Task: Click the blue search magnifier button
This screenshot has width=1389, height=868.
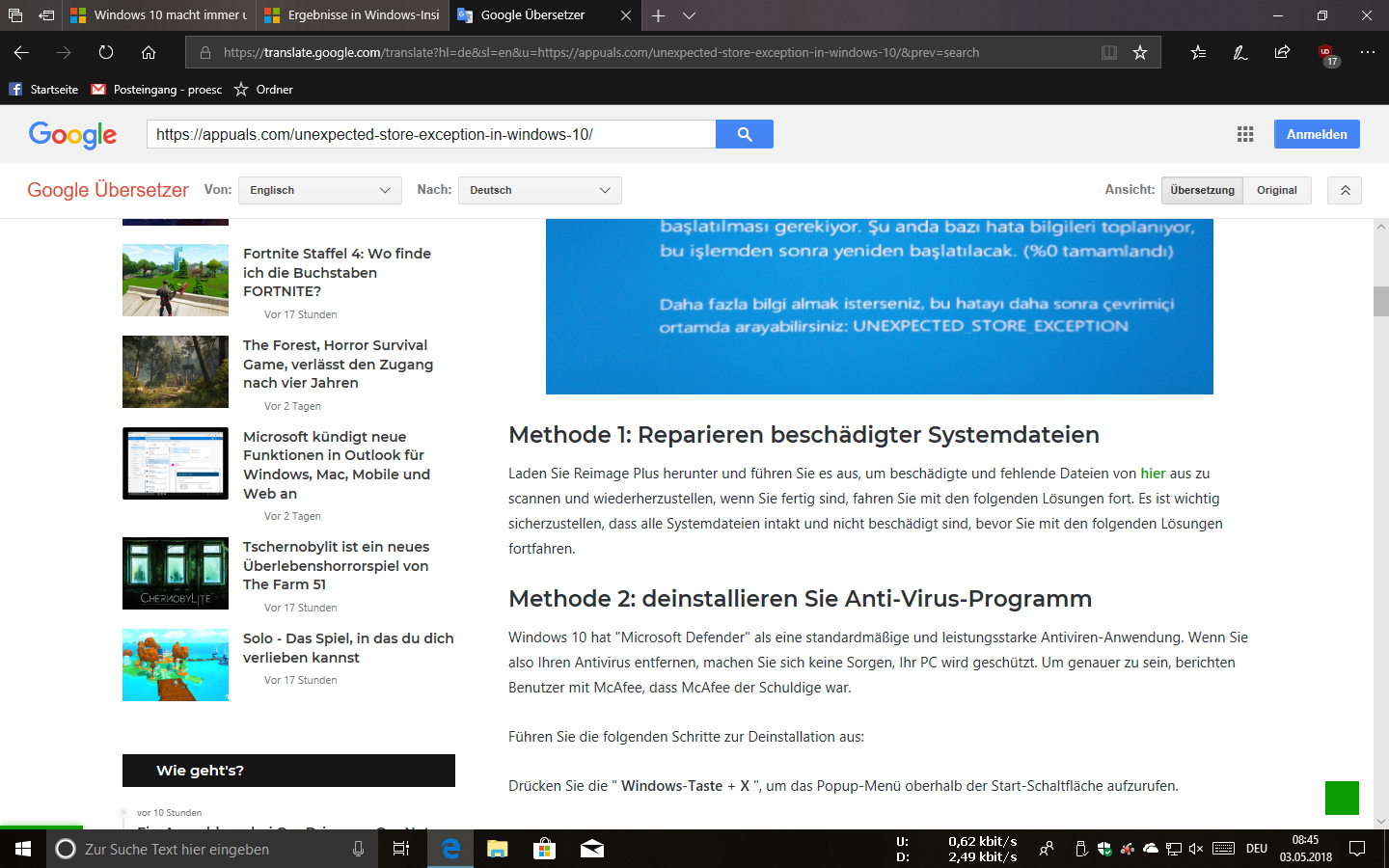Action: (x=745, y=134)
